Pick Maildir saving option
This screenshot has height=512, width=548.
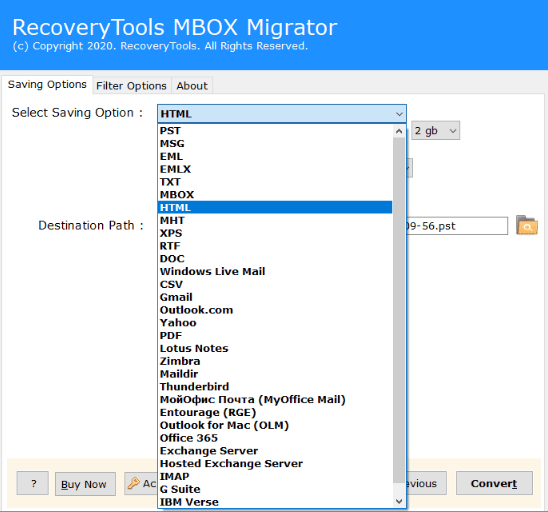[275, 374]
